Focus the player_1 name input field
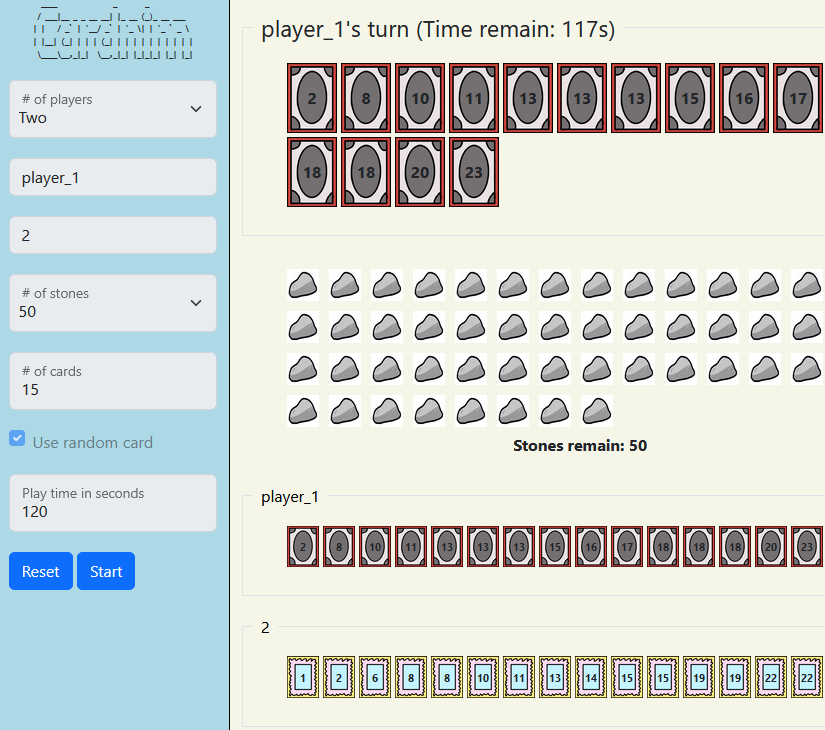 click(x=113, y=177)
